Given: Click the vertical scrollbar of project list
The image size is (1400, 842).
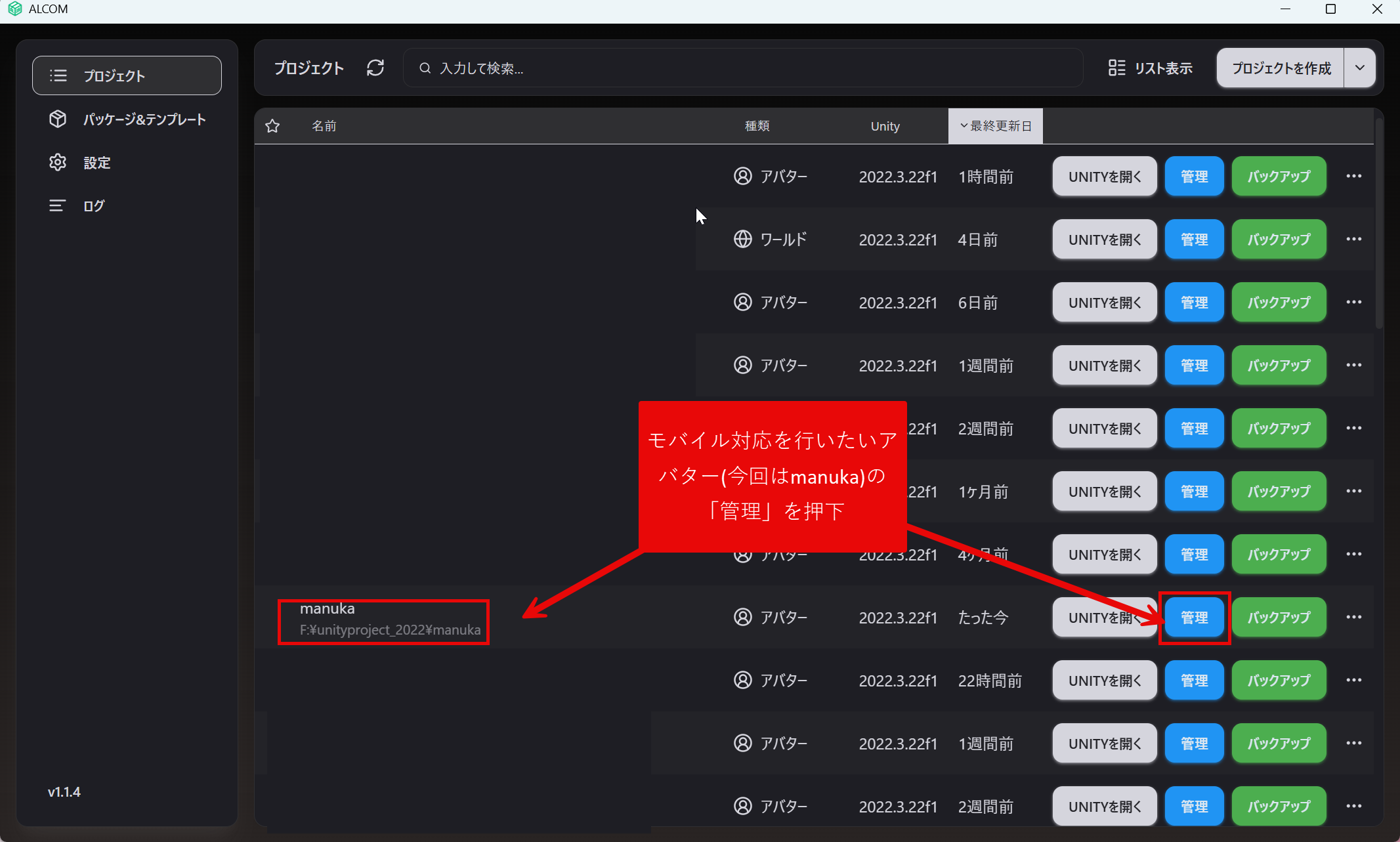Looking at the screenshot, I should click(1378, 223).
